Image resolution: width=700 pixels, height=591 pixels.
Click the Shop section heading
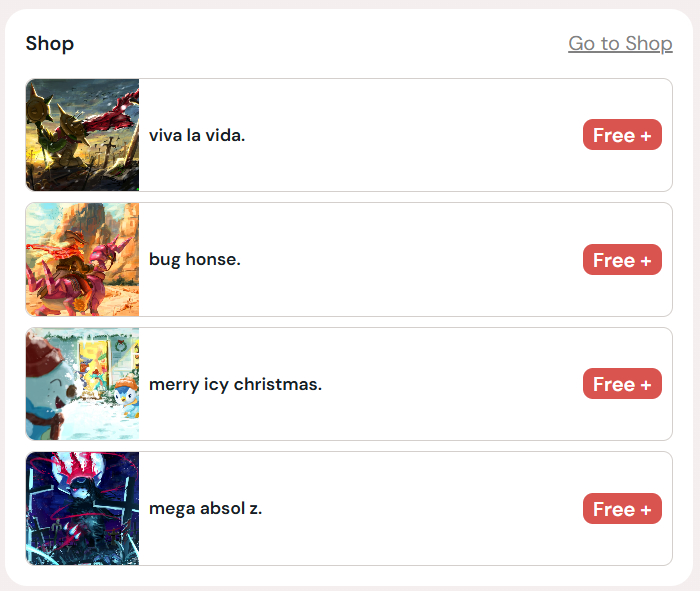click(x=50, y=44)
